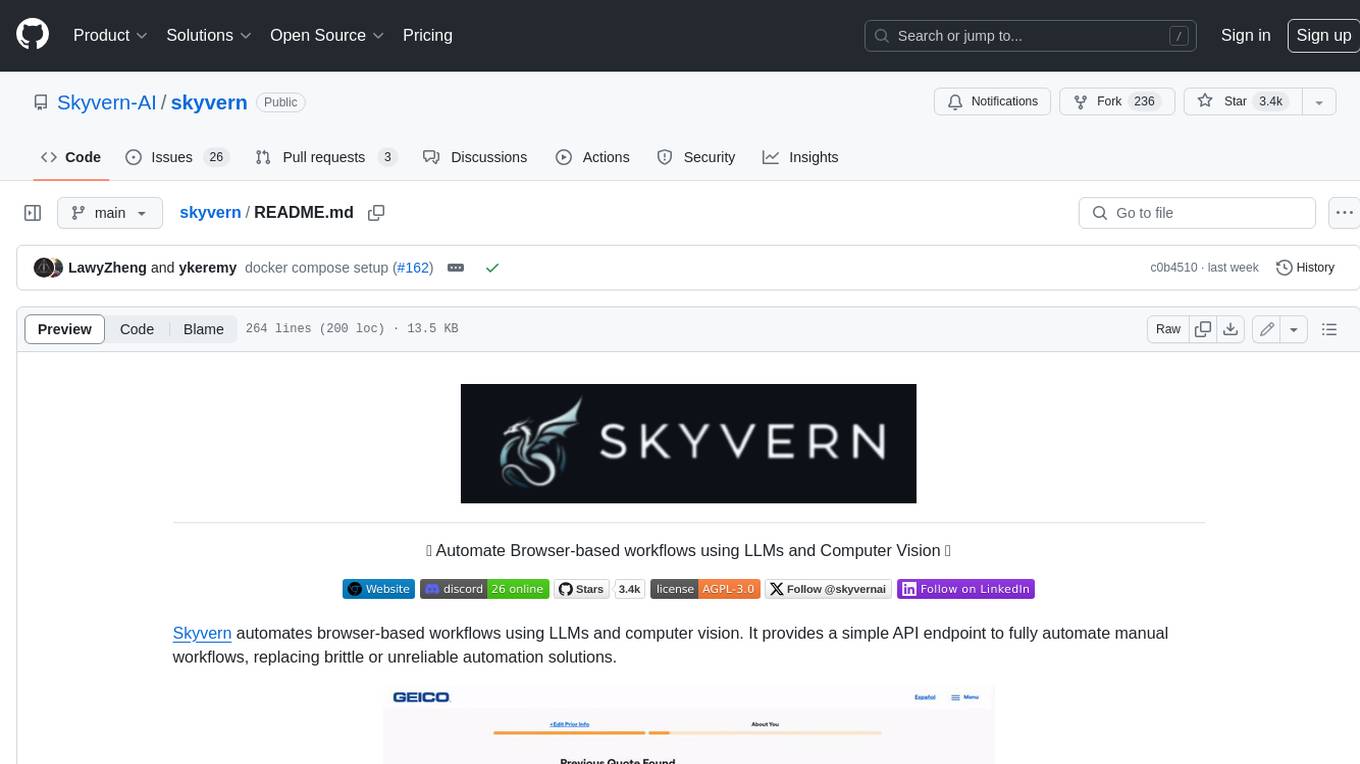The width and height of the screenshot is (1360, 764).
Task: Download the raw file
Action: pos(1231,329)
